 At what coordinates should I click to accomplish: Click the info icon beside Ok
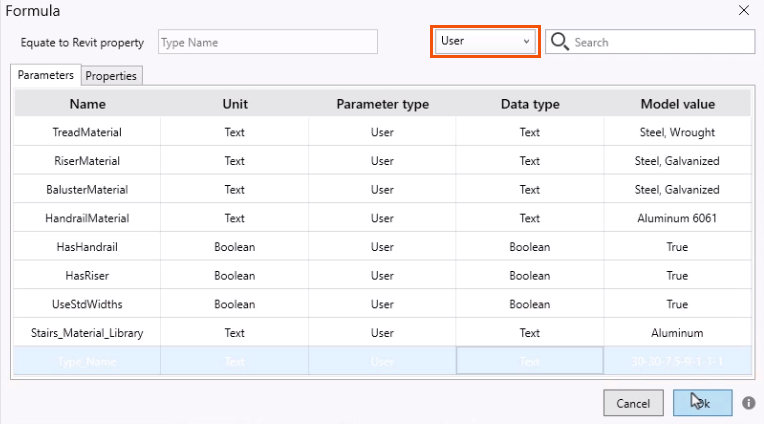749,403
